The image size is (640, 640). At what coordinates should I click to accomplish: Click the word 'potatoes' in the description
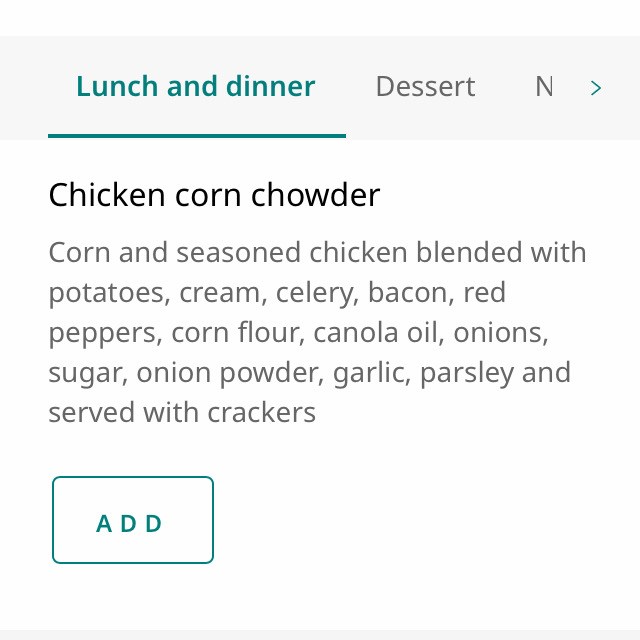tap(106, 293)
